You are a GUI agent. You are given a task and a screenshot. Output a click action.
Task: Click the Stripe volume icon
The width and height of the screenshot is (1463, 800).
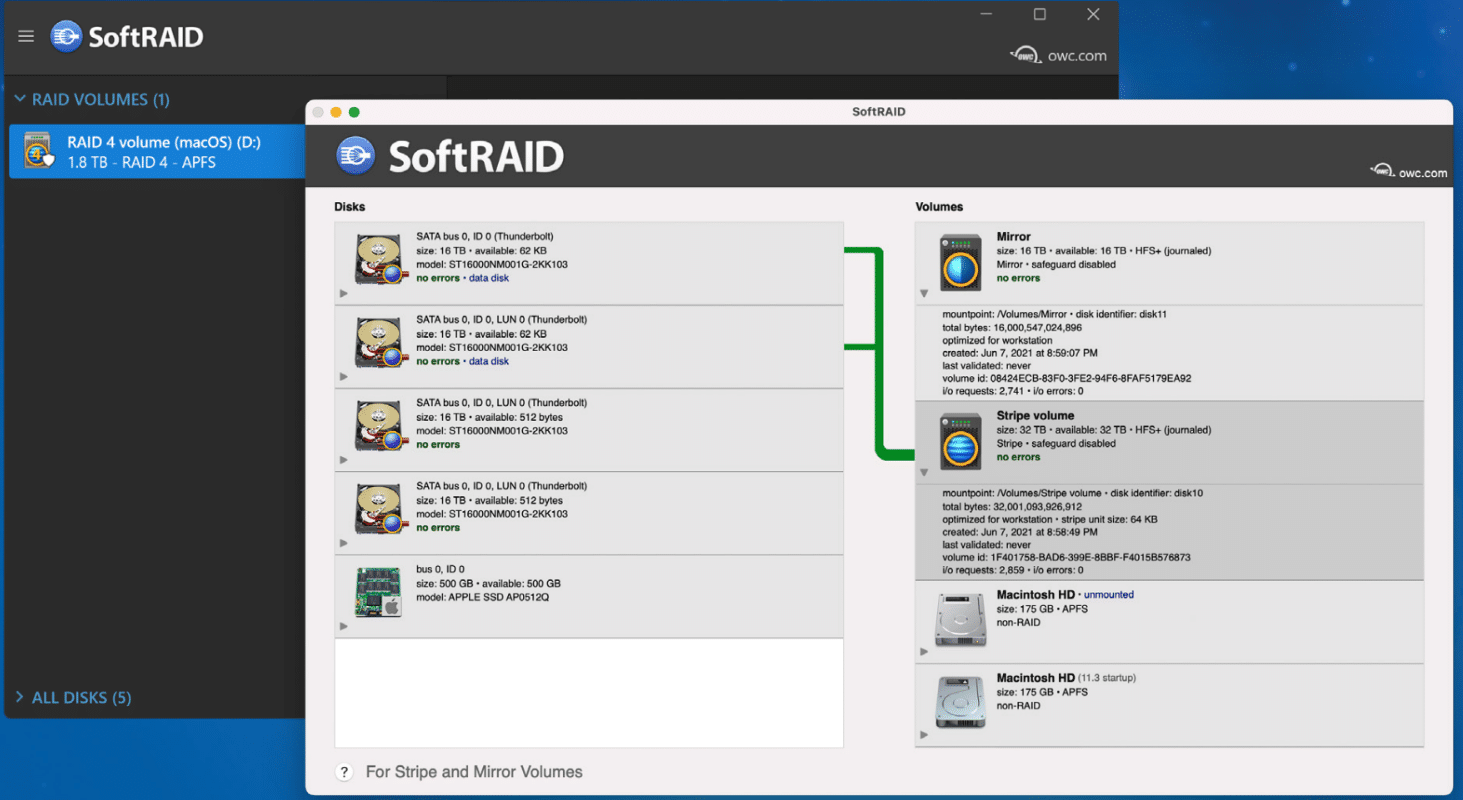point(959,441)
